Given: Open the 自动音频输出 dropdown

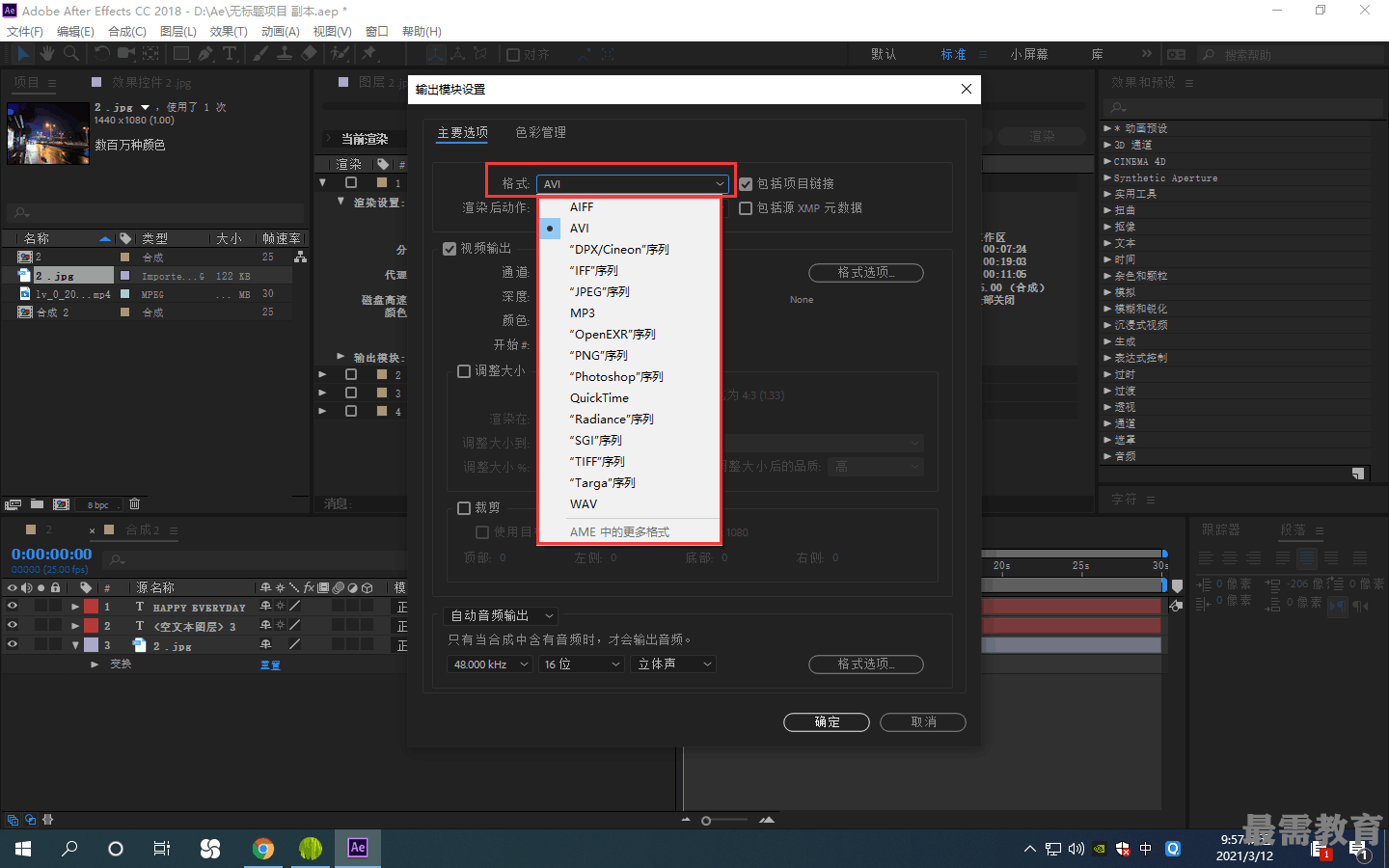Looking at the screenshot, I should click(x=501, y=616).
